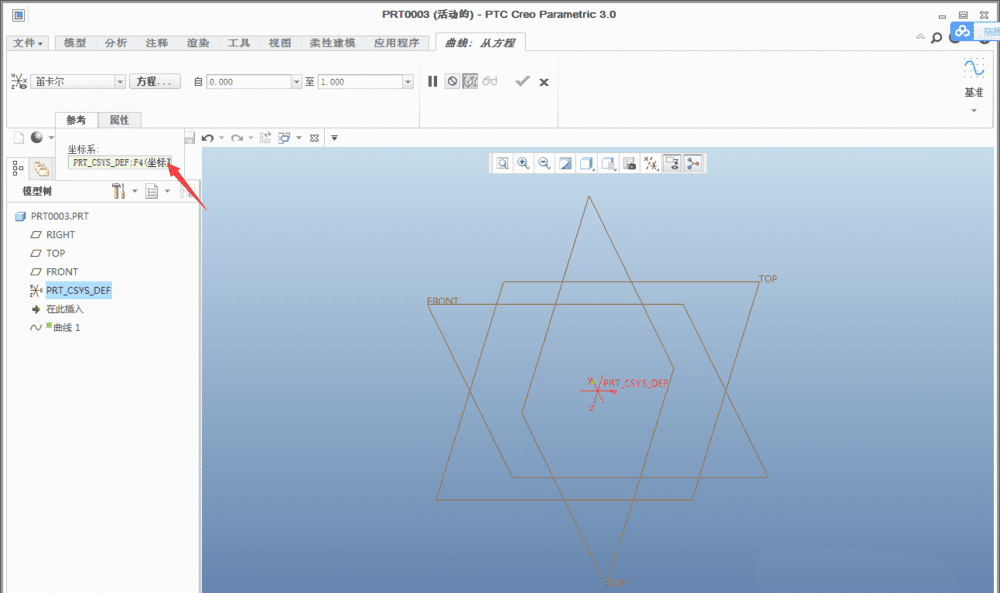Open the 笛卡尔 coordinate type dropdown
The image size is (1000, 593).
pyautogui.click(x=120, y=82)
